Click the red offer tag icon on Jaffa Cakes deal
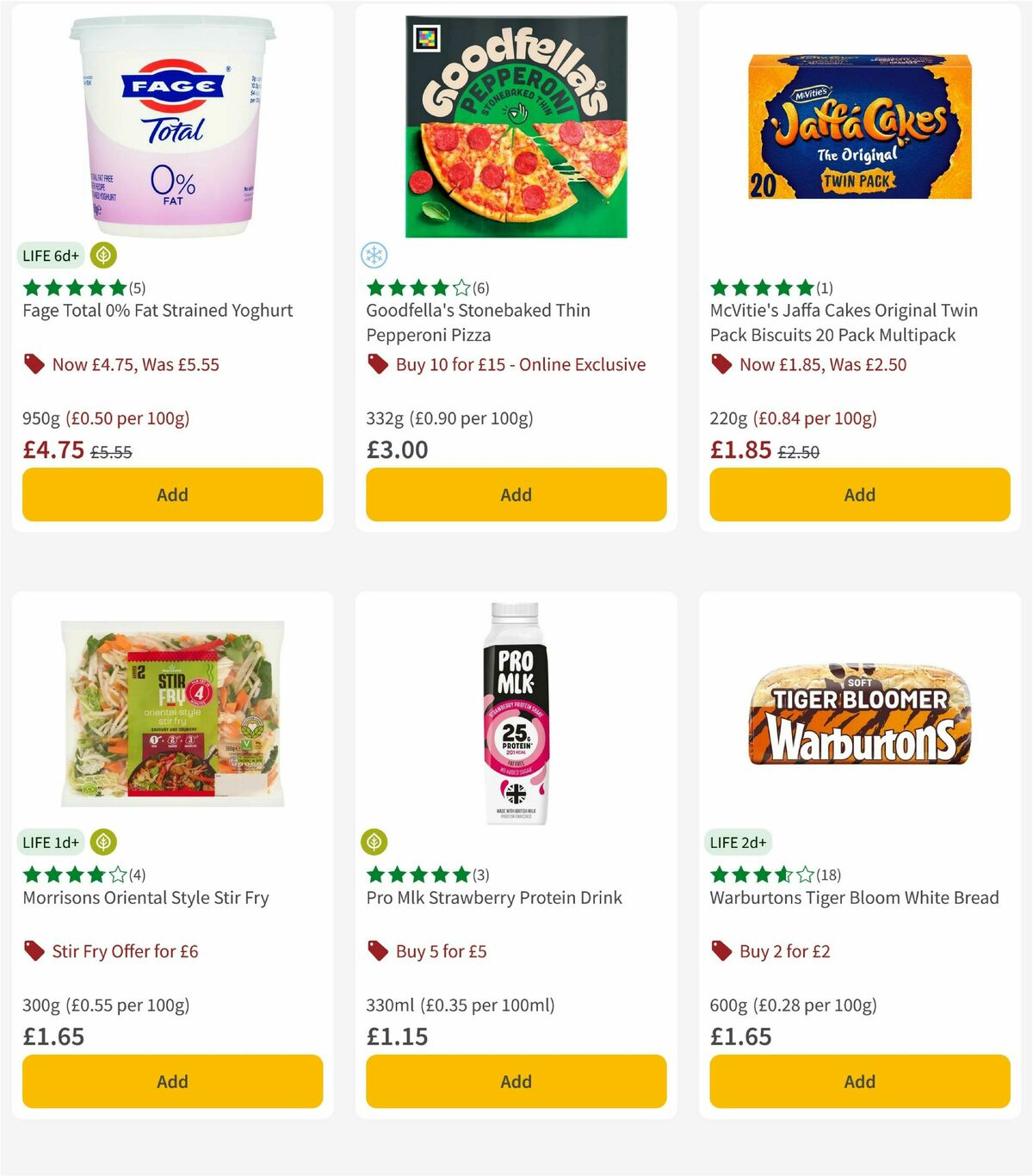This screenshot has width=1033, height=1176. pyautogui.click(x=721, y=364)
